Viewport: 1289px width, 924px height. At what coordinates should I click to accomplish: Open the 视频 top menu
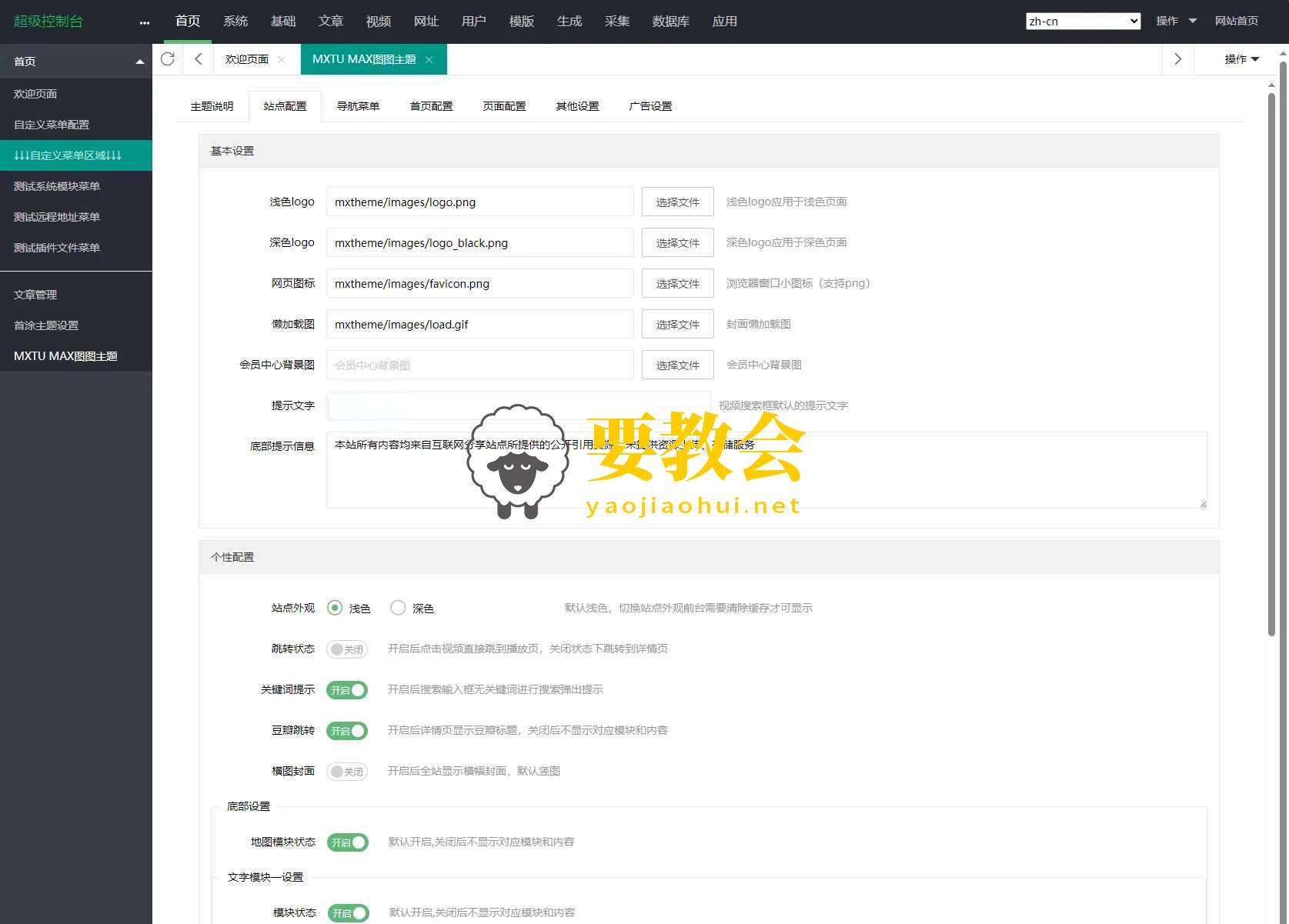(379, 22)
